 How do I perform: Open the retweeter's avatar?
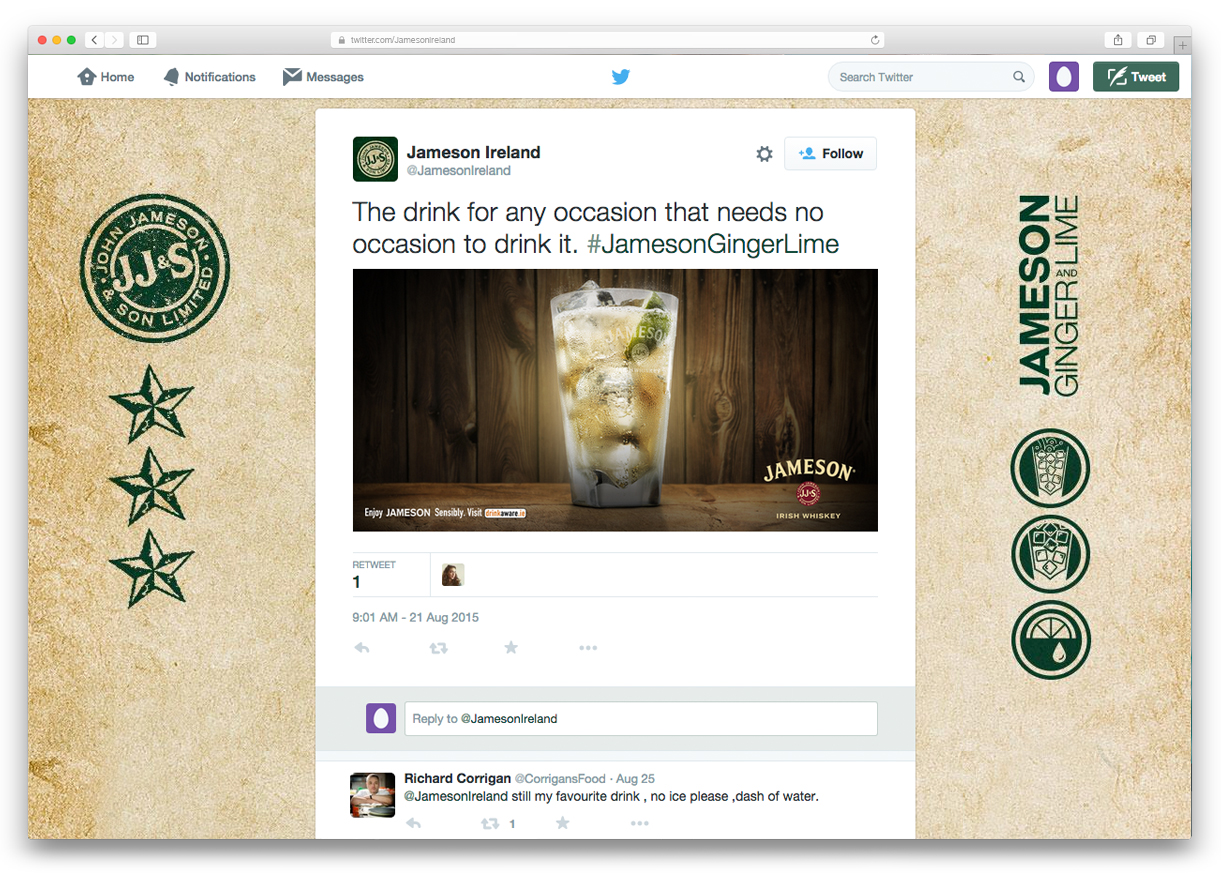click(x=453, y=575)
